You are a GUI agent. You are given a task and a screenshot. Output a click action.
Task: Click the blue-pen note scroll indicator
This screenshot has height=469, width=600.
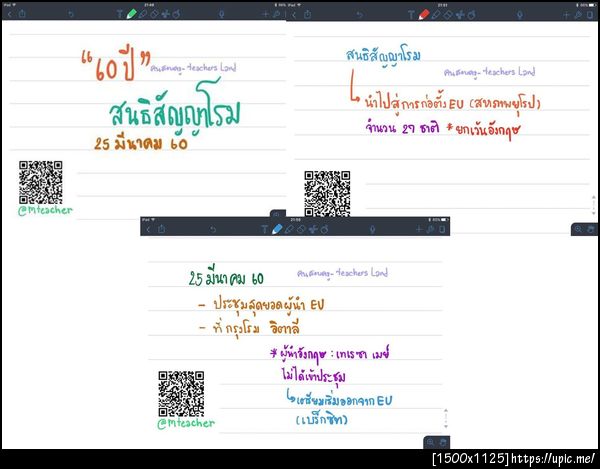click(446, 418)
